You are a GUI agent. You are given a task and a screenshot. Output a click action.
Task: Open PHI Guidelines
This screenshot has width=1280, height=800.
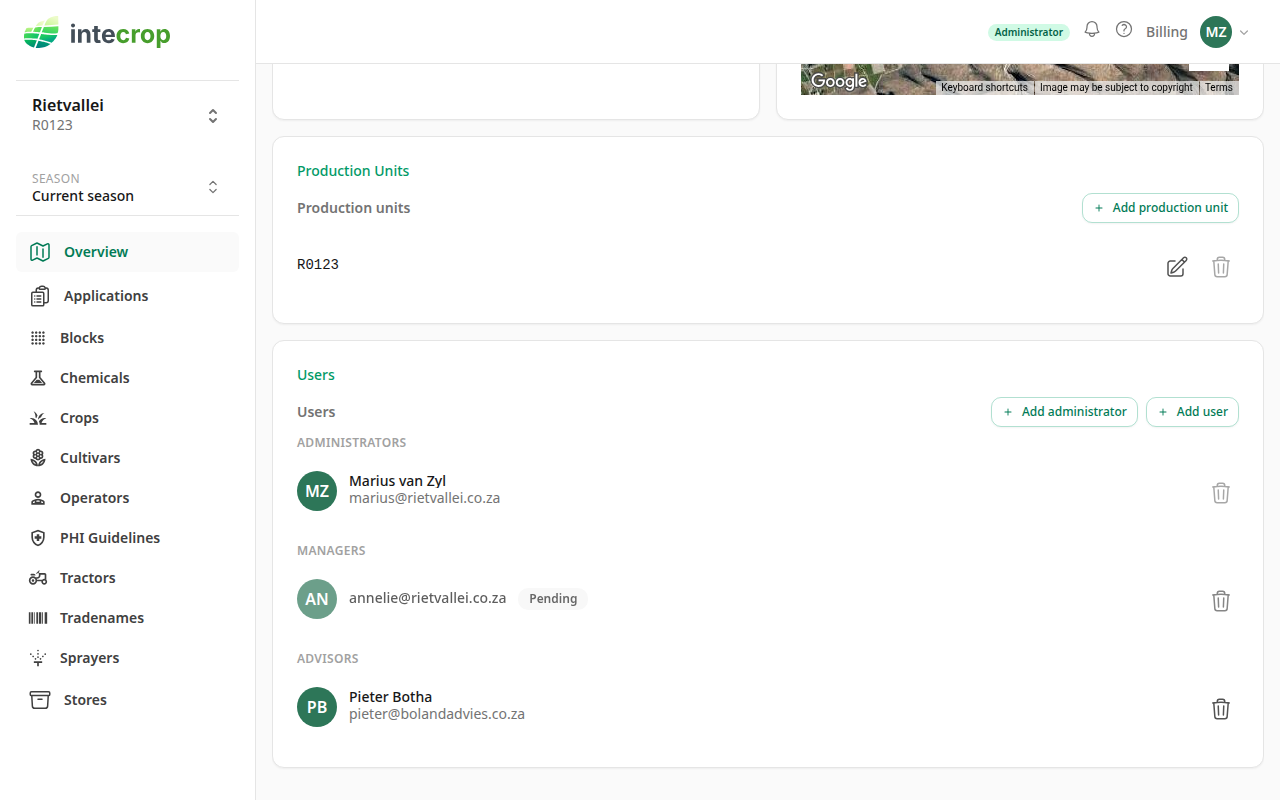127,538
